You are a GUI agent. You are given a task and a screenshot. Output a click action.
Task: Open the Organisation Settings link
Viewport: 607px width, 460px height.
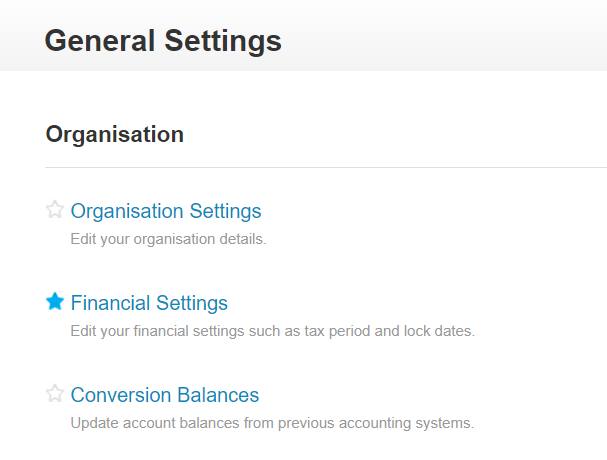click(166, 211)
